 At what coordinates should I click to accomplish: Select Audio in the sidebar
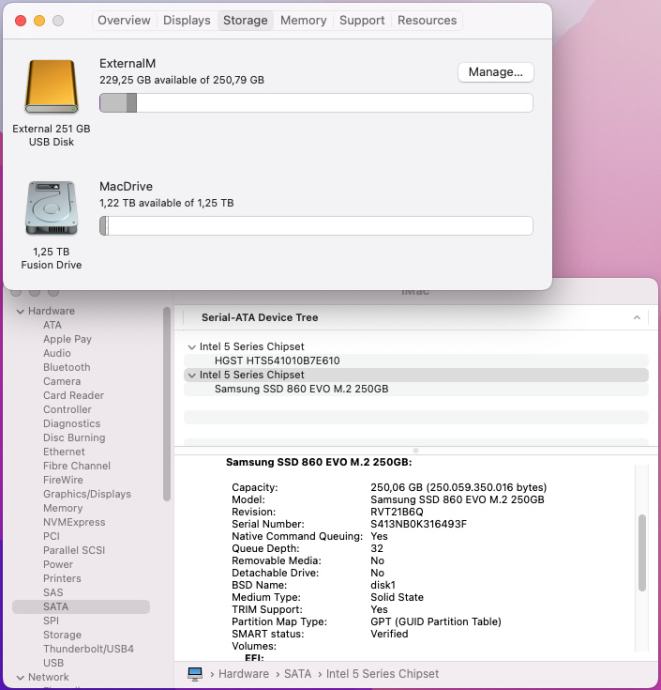point(57,353)
